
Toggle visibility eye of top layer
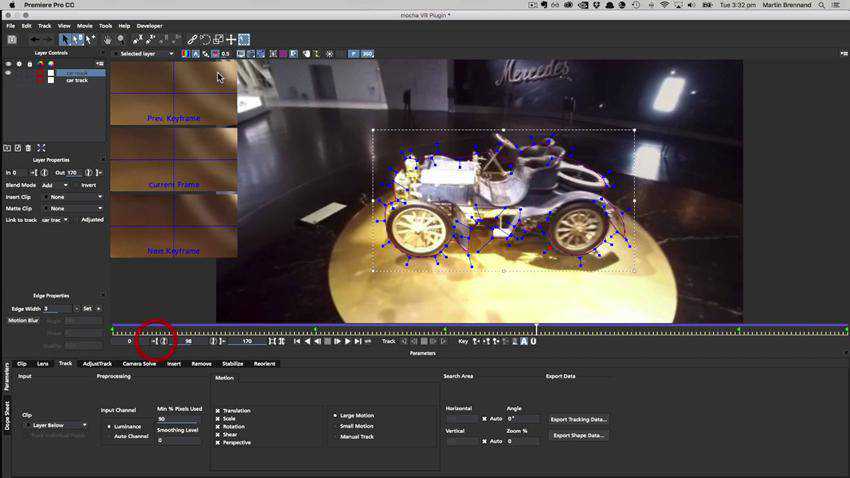tap(8, 73)
